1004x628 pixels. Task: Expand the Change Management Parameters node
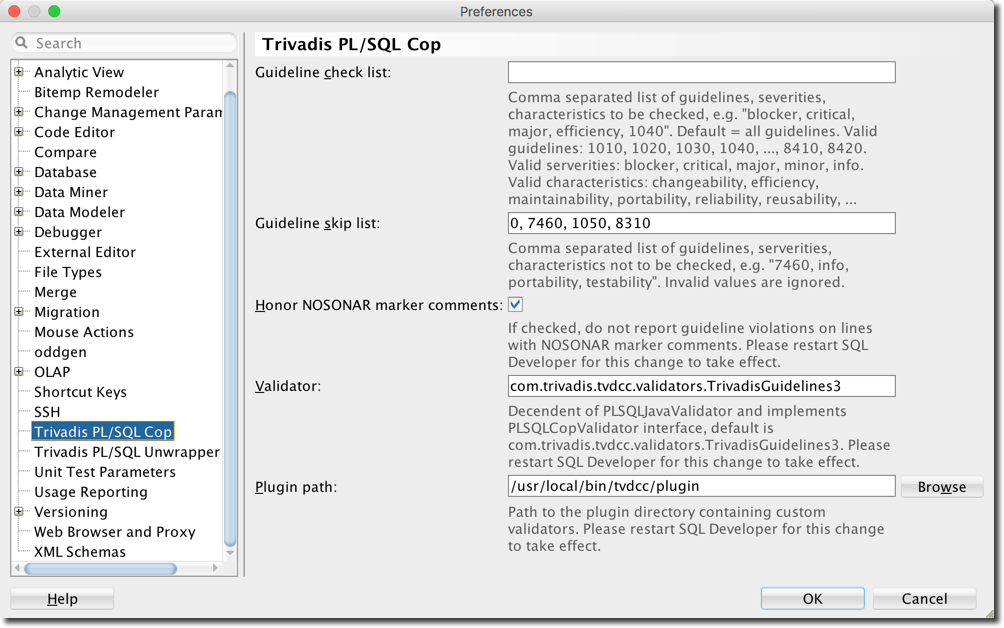click(x=19, y=112)
